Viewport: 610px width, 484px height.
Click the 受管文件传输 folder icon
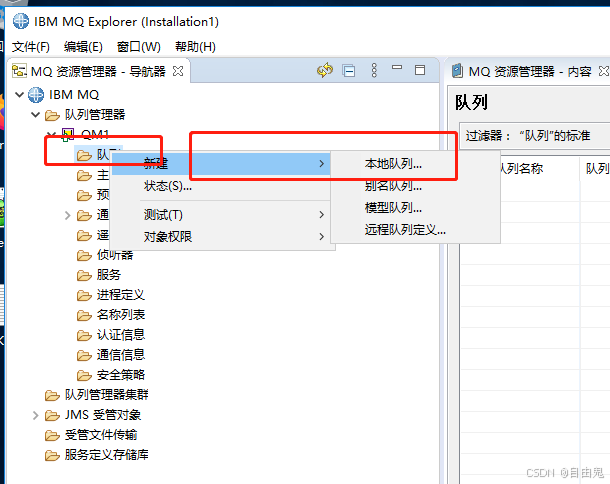52,435
